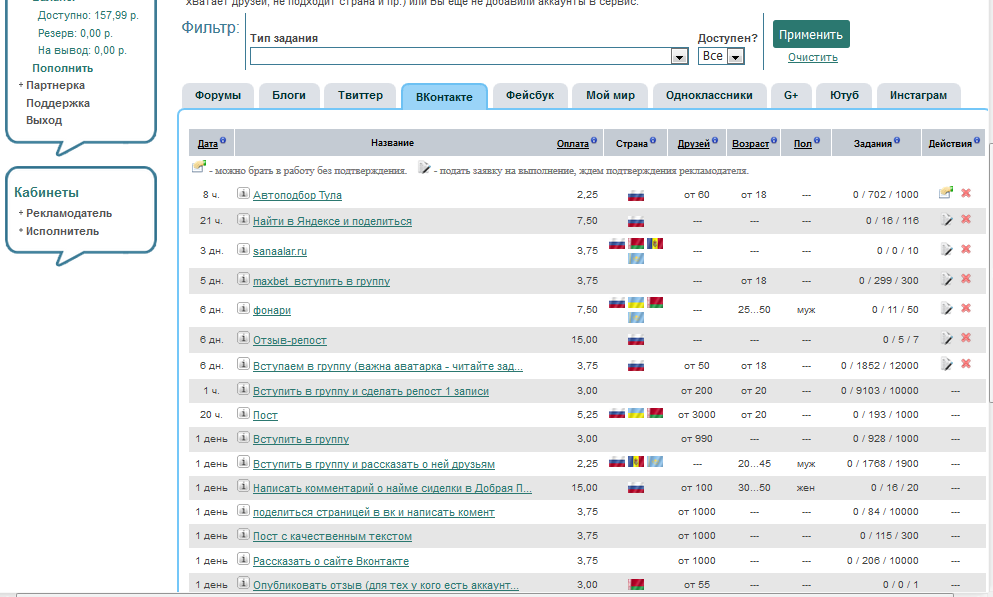This screenshot has width=993, height=597.
Task: Switch to the Фейсбук tab
Action: 530,96
